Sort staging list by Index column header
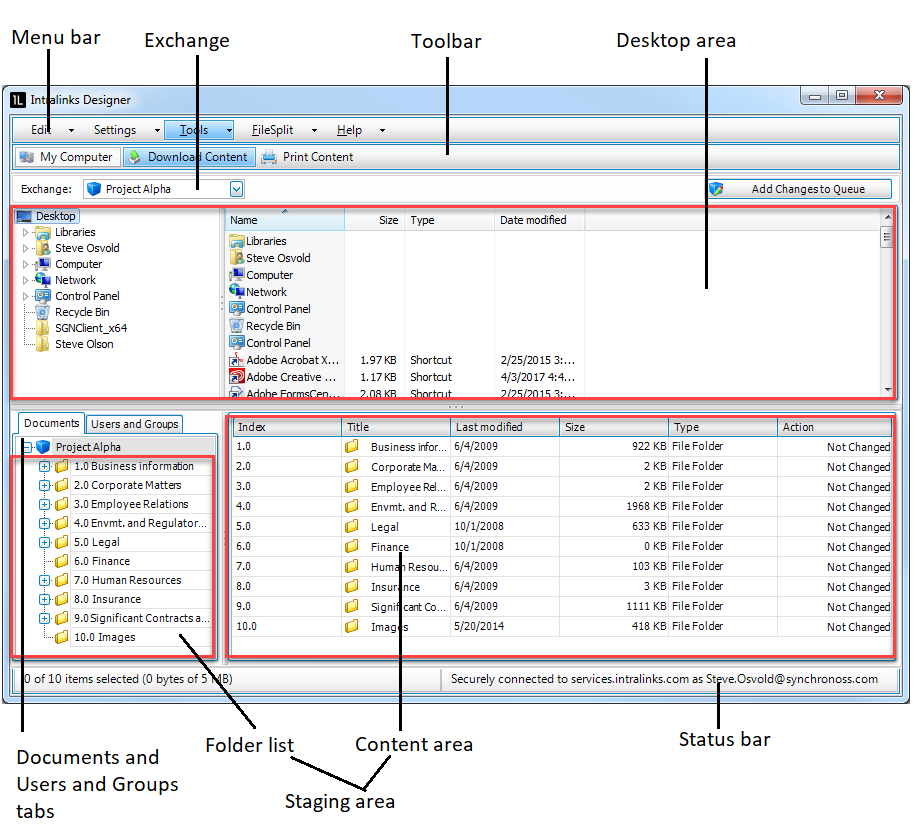 pos(287,427)
